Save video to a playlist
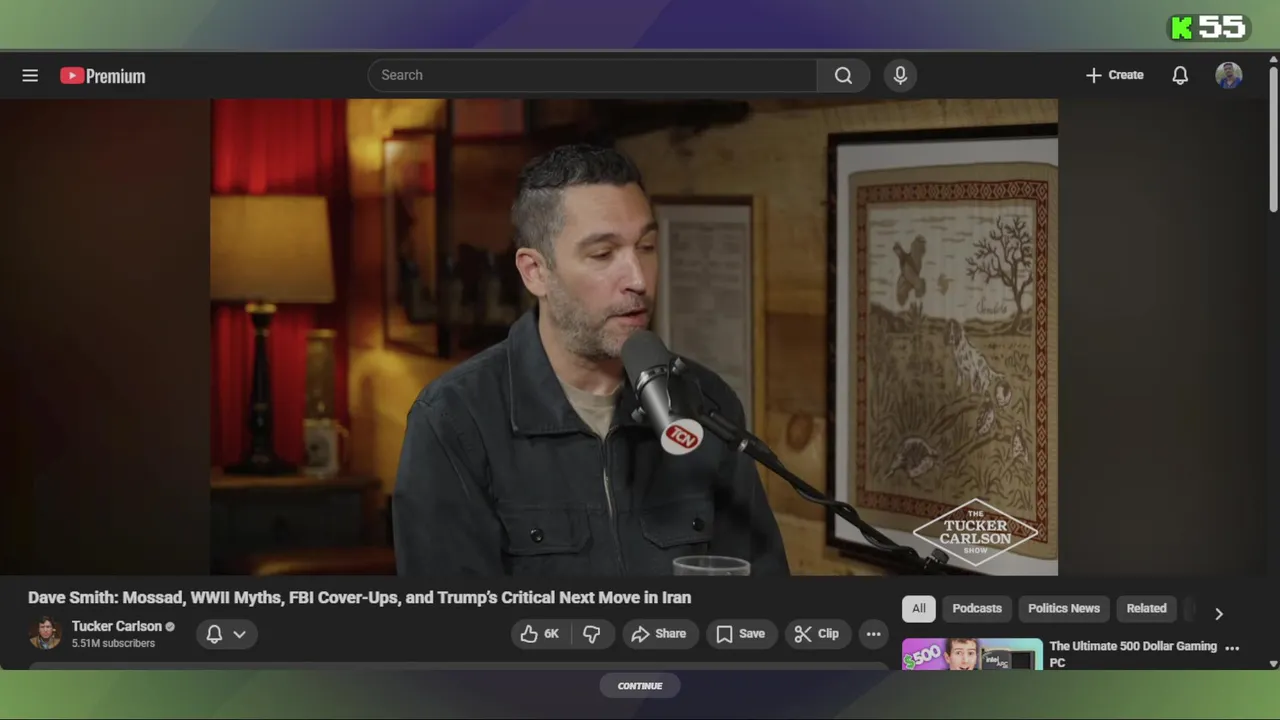Image resolution: width=1280 pixels, height=720 pixels. click(741, 633)
